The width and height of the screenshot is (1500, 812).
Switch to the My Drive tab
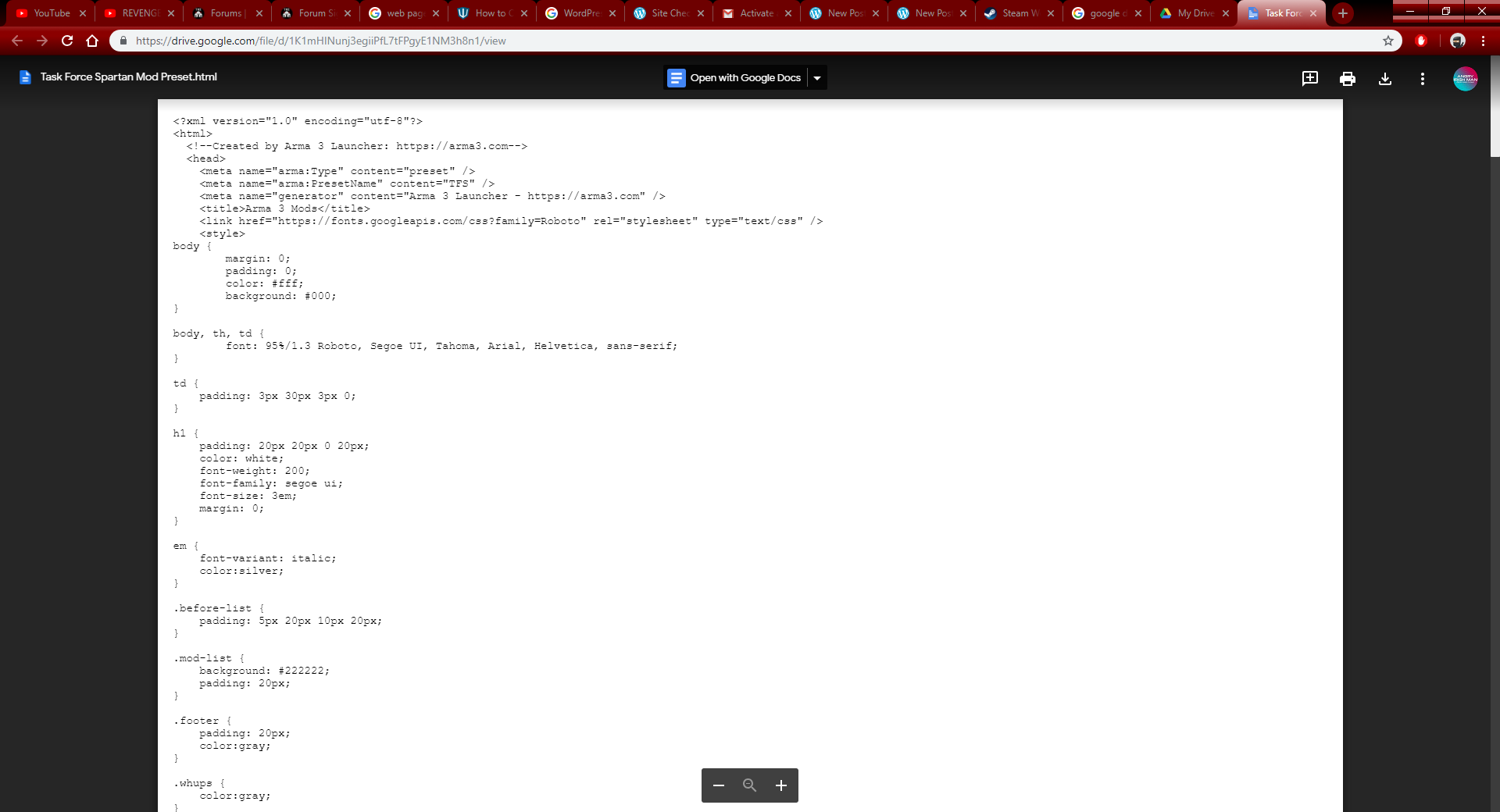[x=1187, y=13]
